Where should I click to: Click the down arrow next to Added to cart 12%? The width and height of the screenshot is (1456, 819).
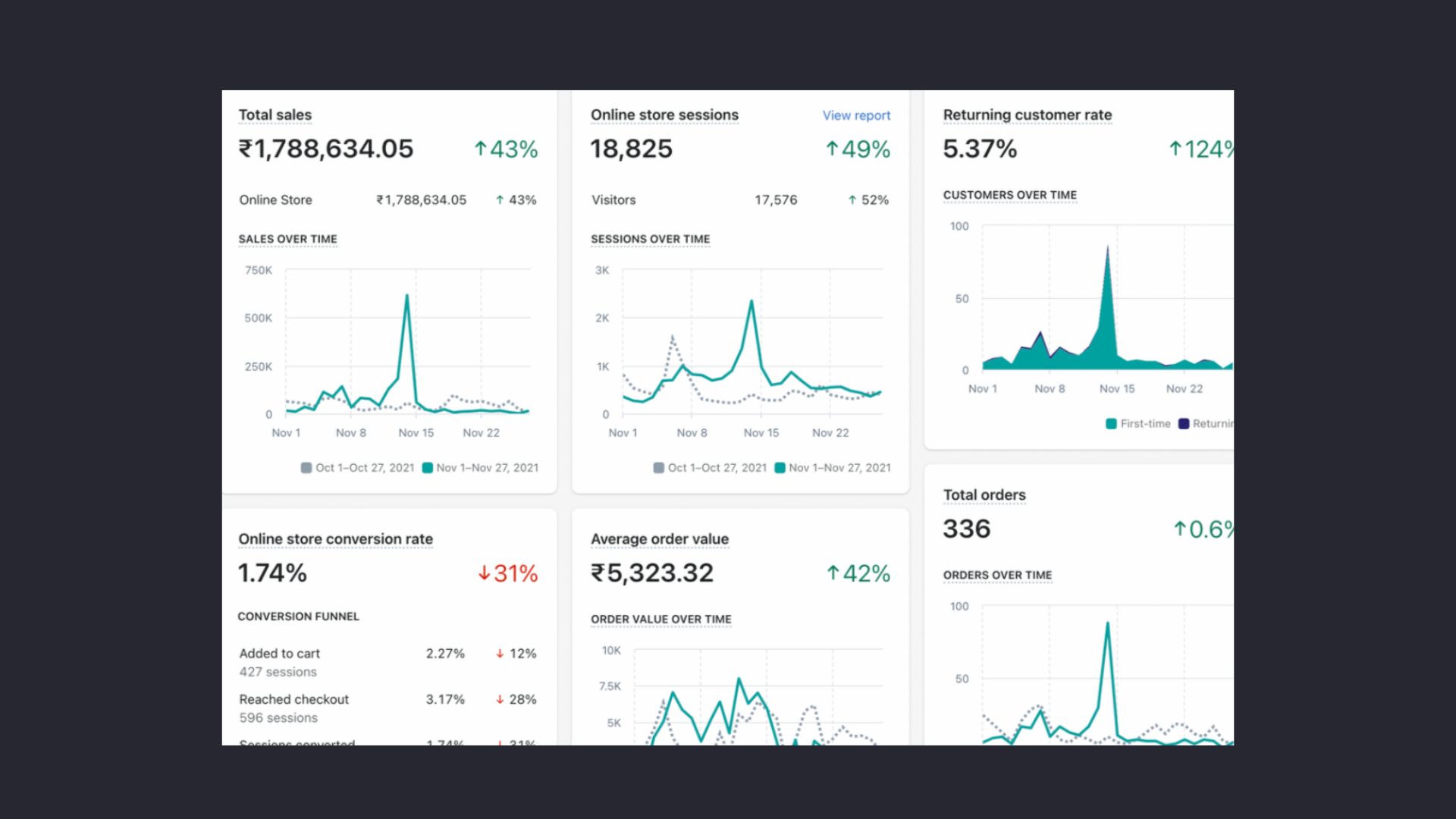coord(500,654)
